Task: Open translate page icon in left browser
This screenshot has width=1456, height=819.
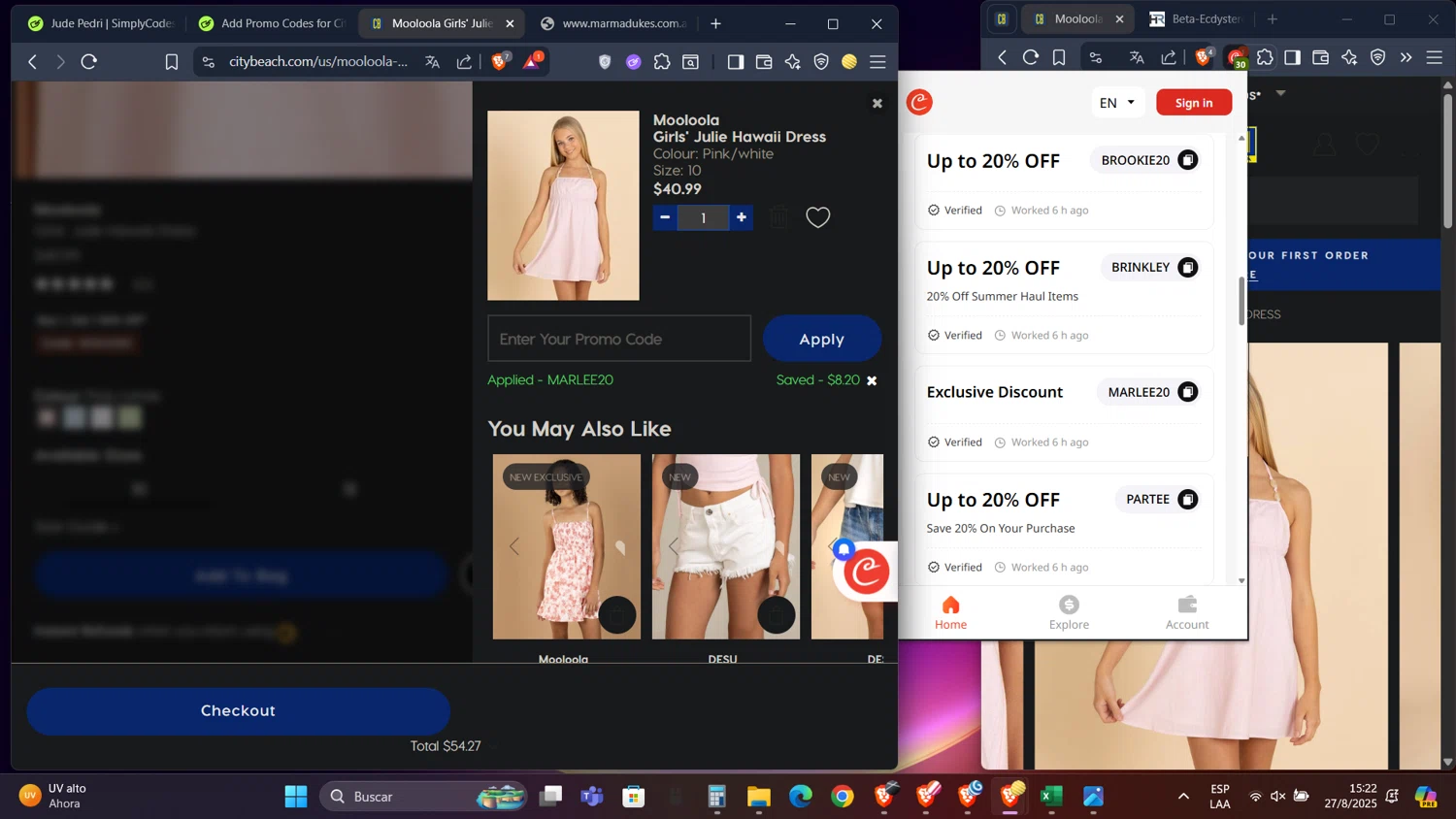Action: pyautogui.click(x=432, y=61)
